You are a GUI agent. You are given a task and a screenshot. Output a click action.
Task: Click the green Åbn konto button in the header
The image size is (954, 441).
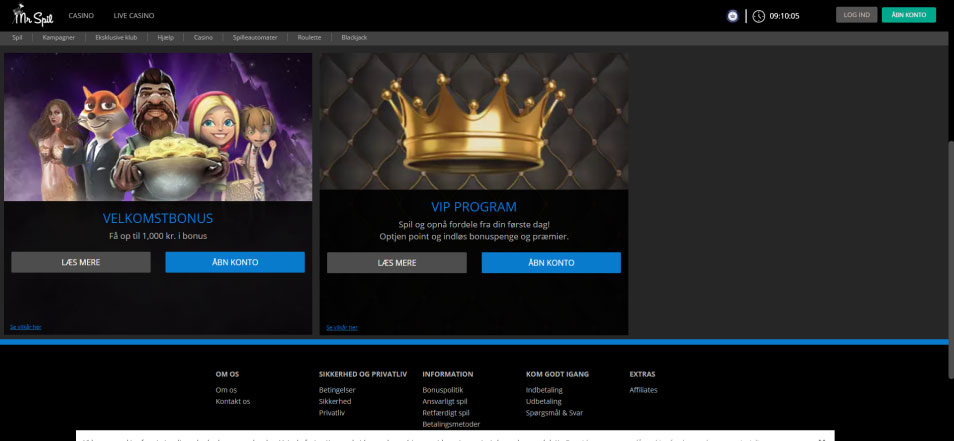pyautogui.click(x=908, y=15)
